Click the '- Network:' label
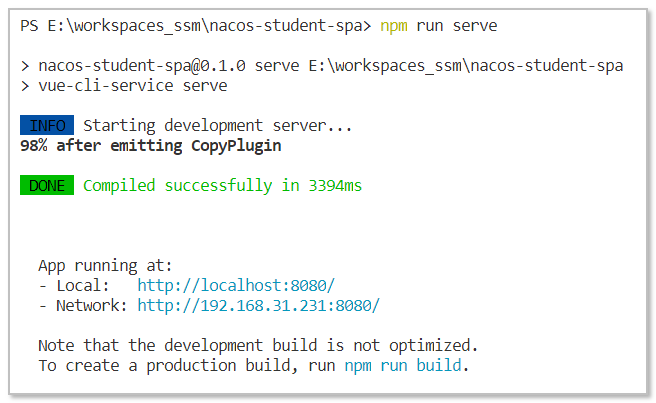This screenshot has height=403, width=656. click(82, 306)
